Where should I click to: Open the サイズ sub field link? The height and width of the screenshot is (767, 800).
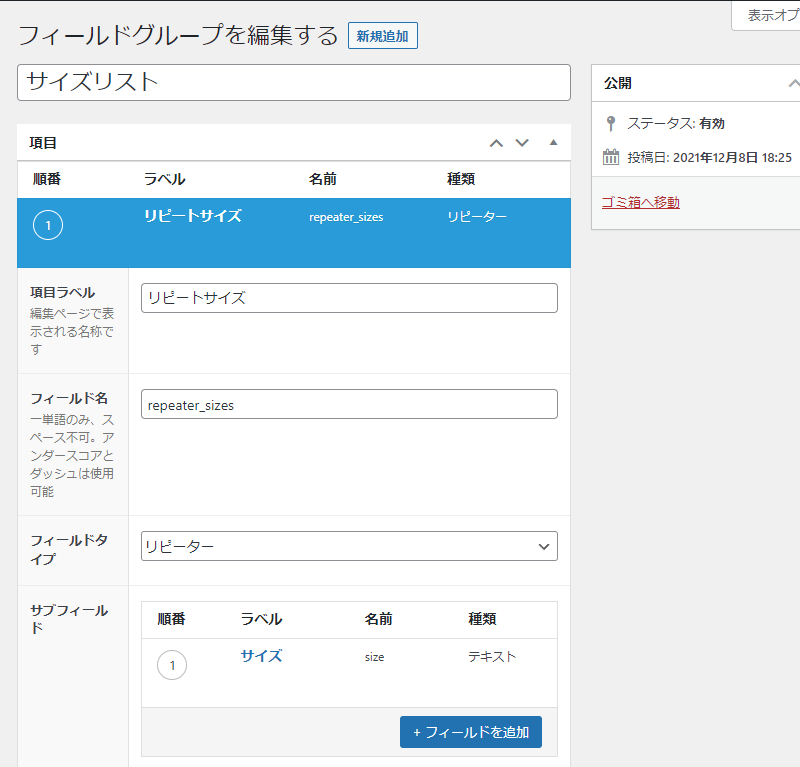(x=261, y=656)
